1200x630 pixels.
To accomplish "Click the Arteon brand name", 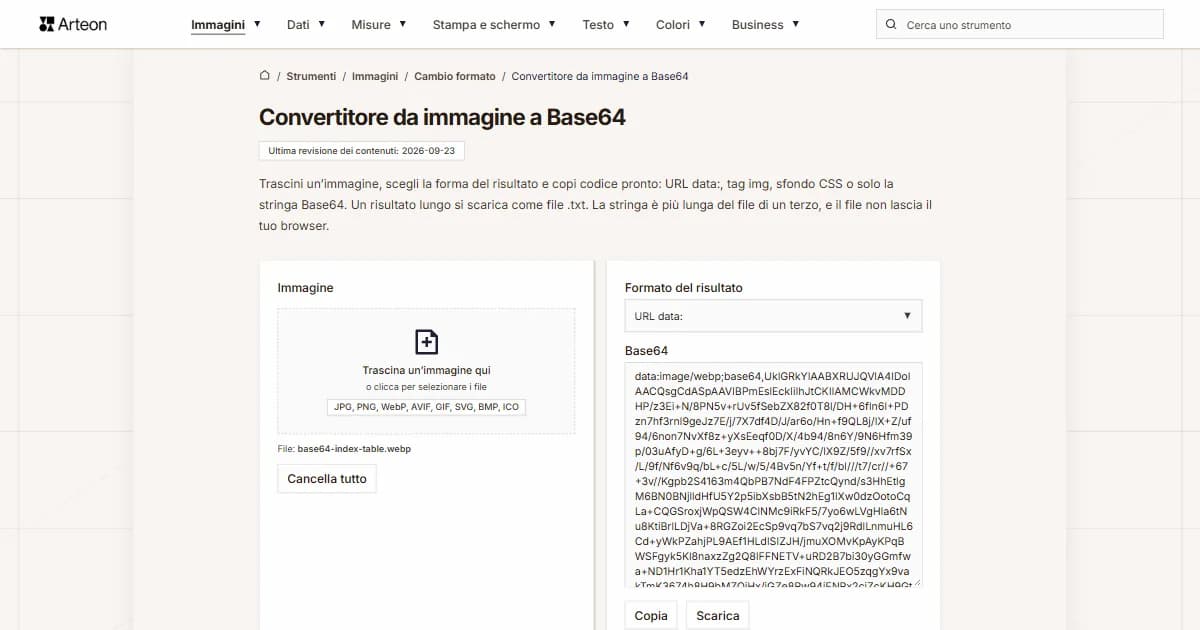I will (83, 24).
